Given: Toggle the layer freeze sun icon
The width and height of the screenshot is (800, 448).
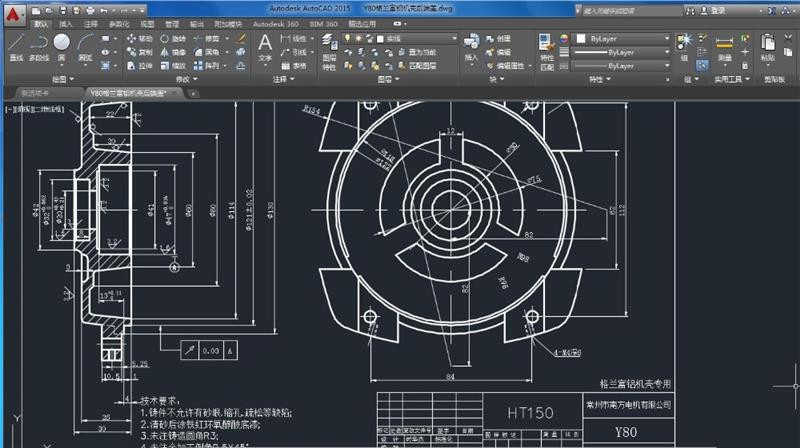Looking at the screenshot, I should [x=358, y=37].
